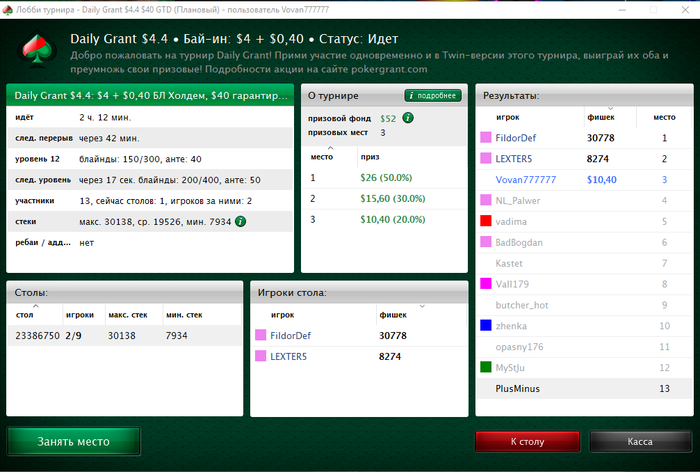The image size is (700, 472).
Task: Close the tournament lobby window
Action: pos(685,9)
